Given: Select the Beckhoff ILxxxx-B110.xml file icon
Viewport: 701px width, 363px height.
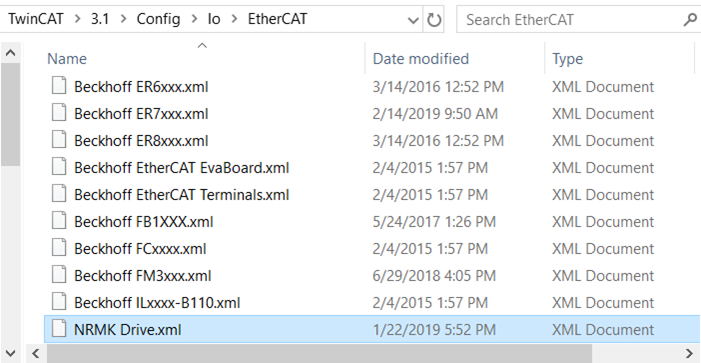Looking at the screenshot, I should [x=59, y=302].
